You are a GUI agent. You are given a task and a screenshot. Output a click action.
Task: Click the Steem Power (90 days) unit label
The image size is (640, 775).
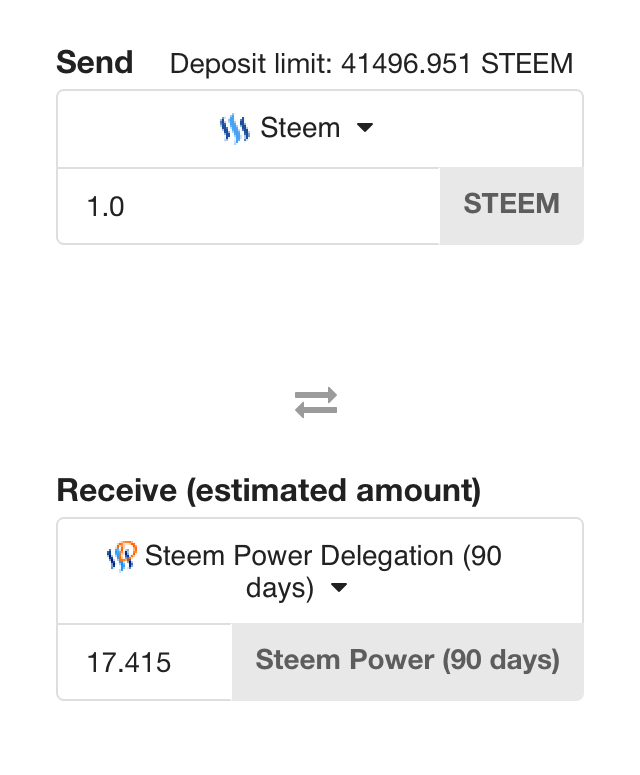click(407, 661)
